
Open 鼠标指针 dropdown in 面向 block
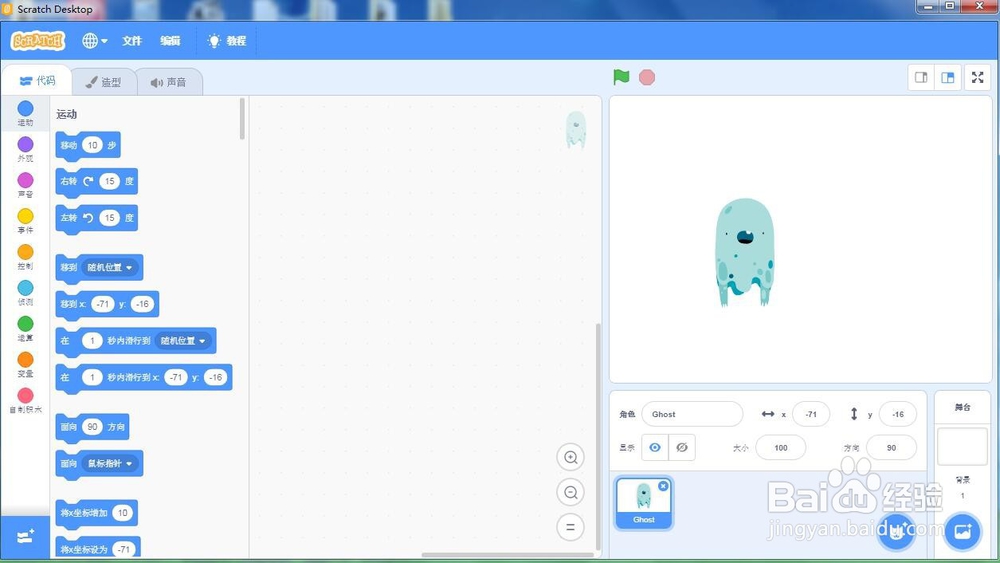pos(110,464)
